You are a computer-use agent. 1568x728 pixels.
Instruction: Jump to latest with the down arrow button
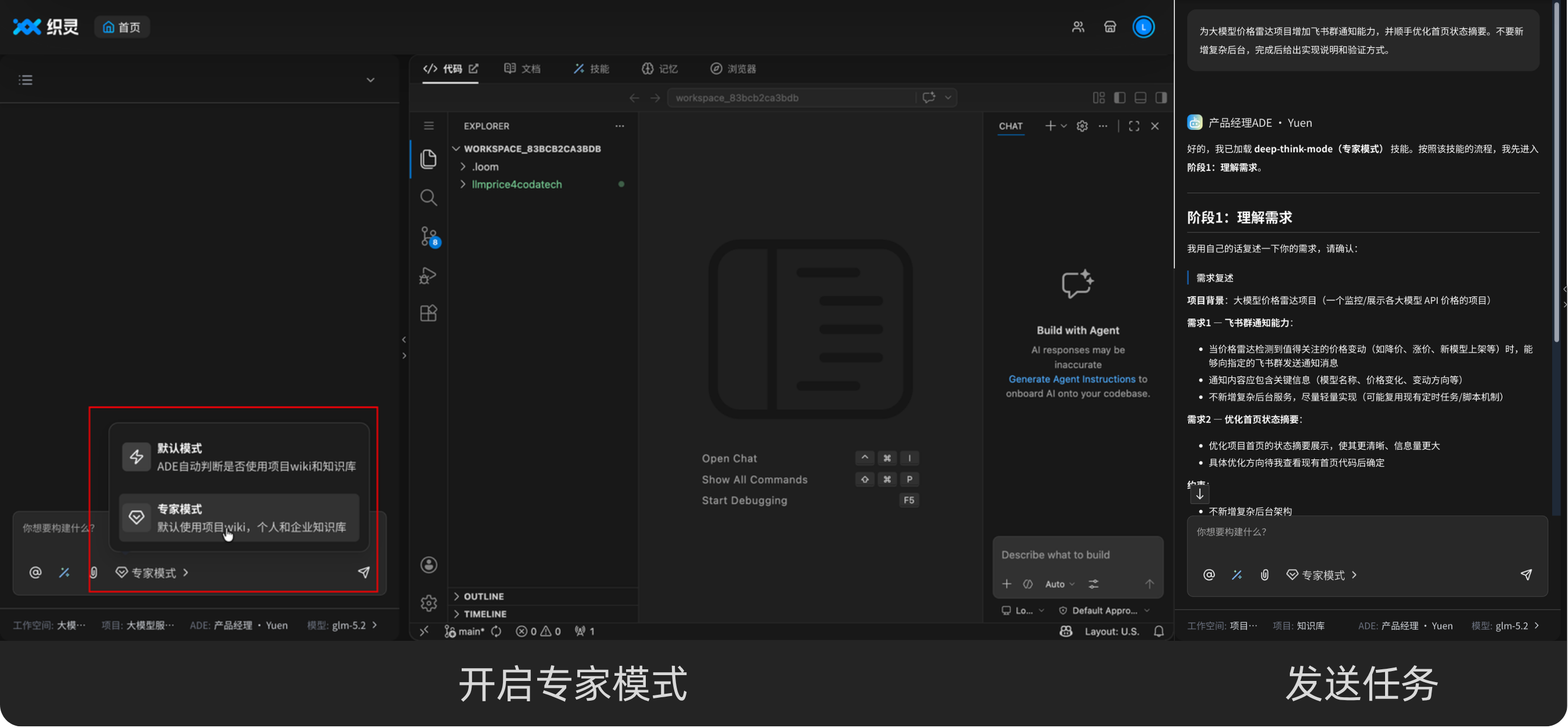click(1199, 494)
